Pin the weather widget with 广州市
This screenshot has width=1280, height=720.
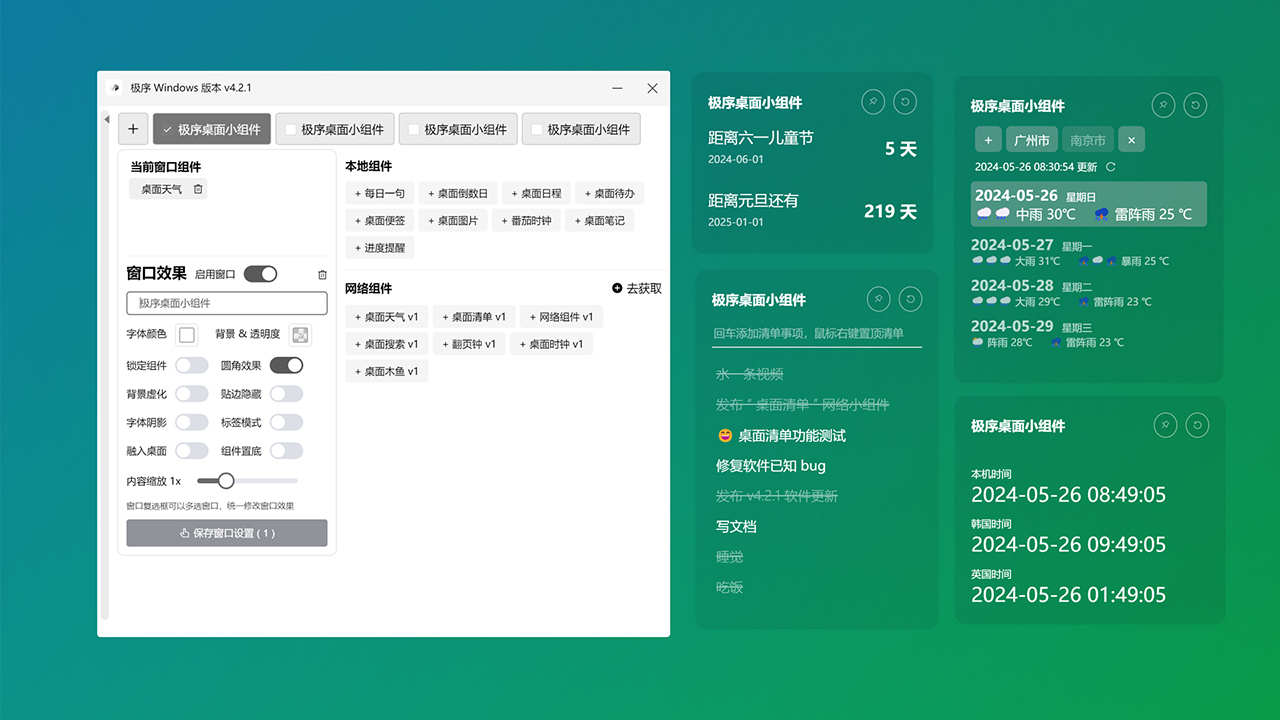(1163, 105)
